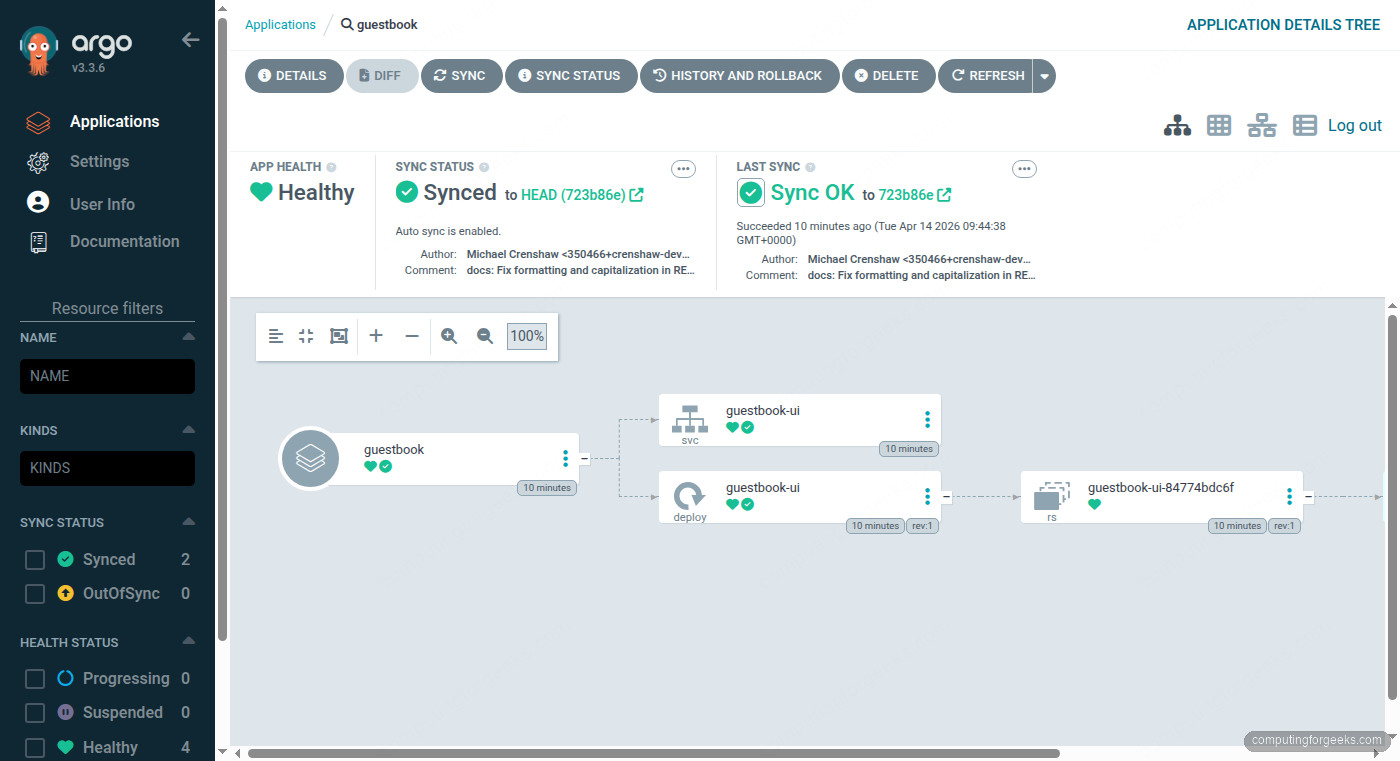Collapse the KINDS filter section
This screenshot has height=761, width=1400.
click(189, 430)
